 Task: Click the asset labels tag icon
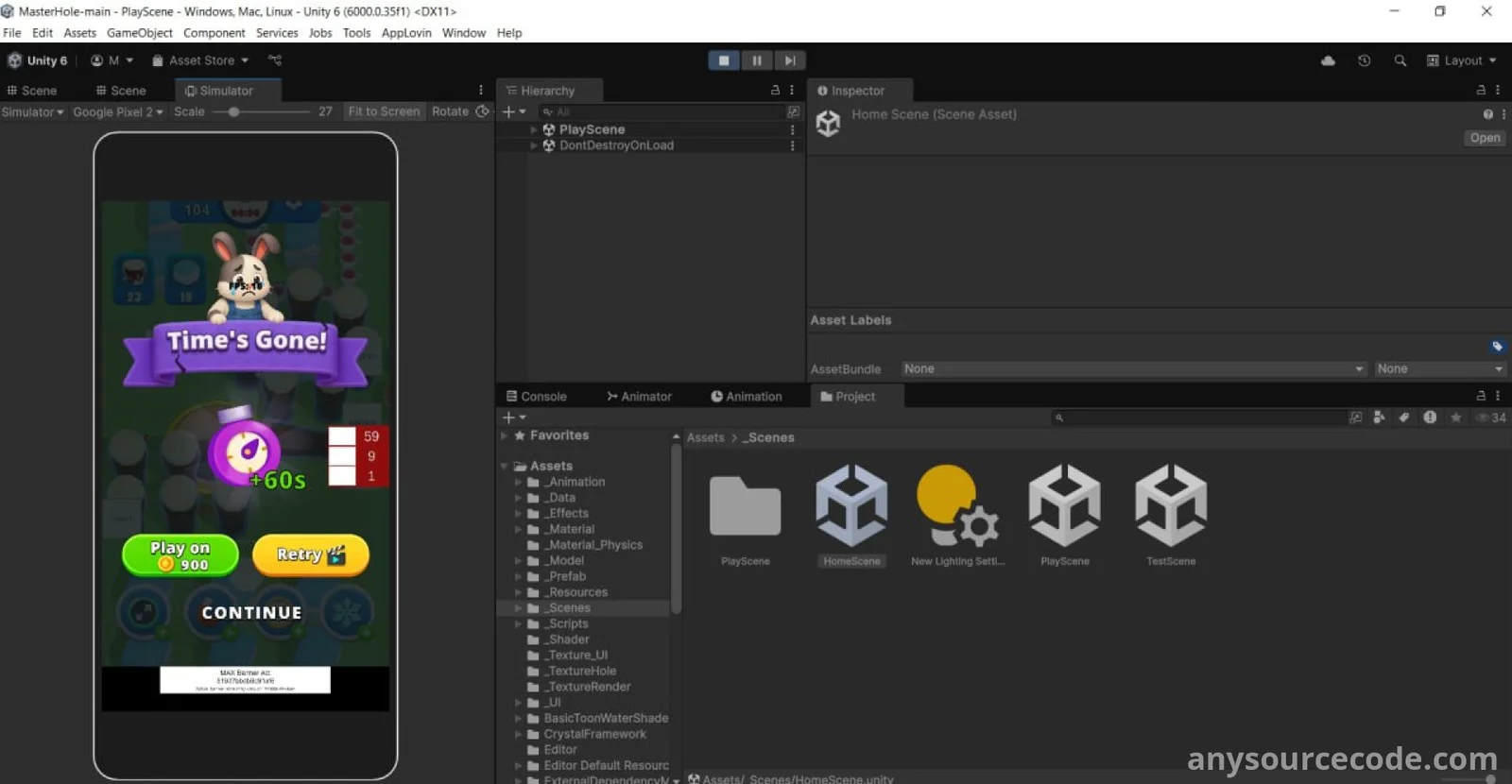[1497, 346]
